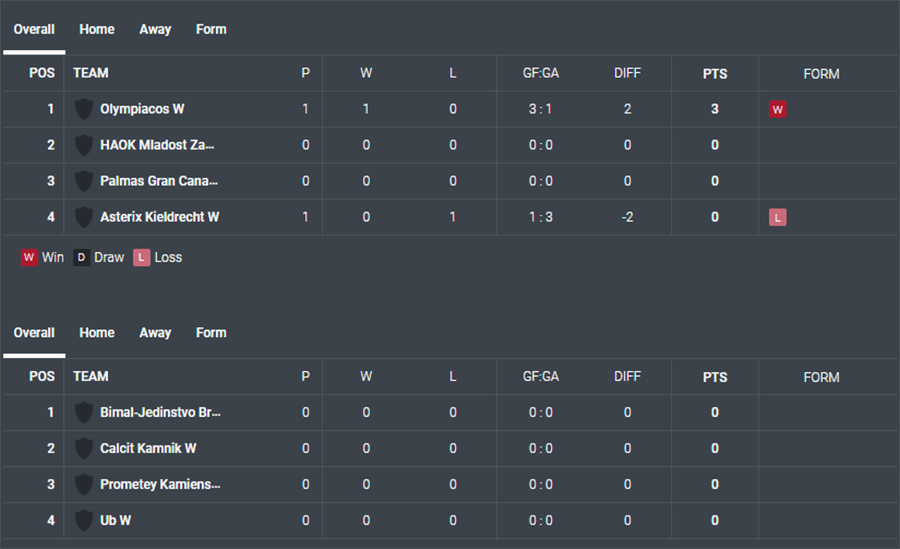
Task: Click the Ub W team shield icon
Action: click(x=84, y=520)
